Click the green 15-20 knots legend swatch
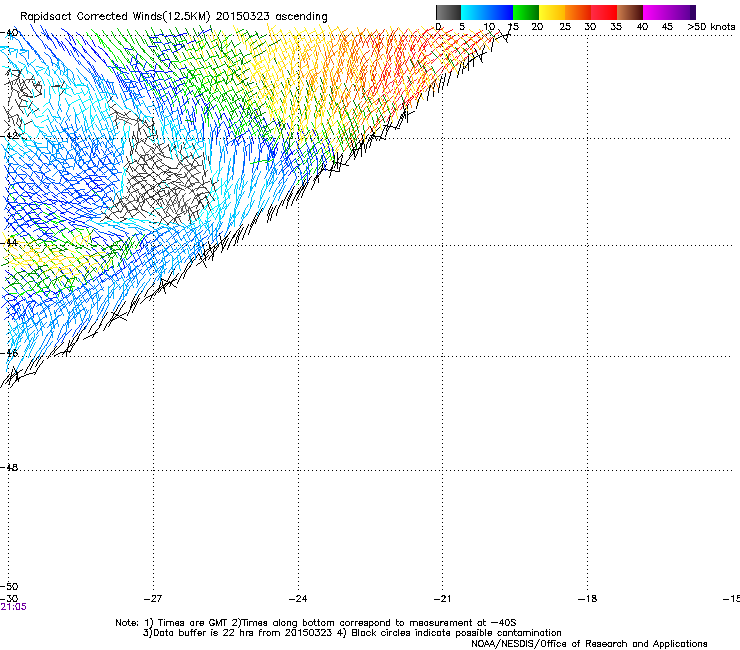740x650 pixels. 526,13
